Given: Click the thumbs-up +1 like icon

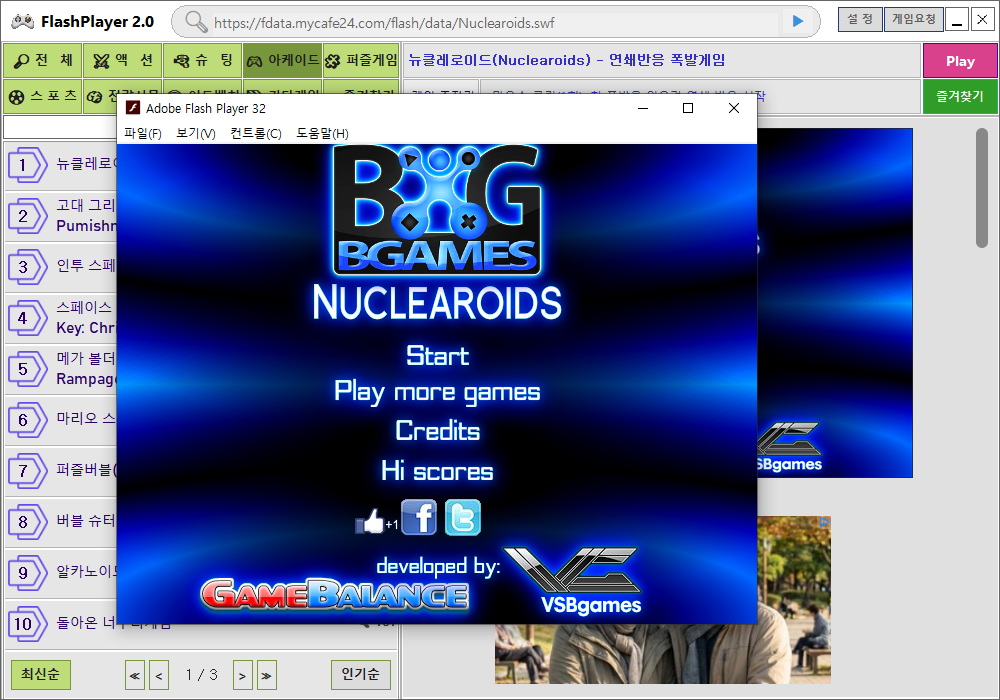Looking at the screenshot, I should tap(376, 521).
